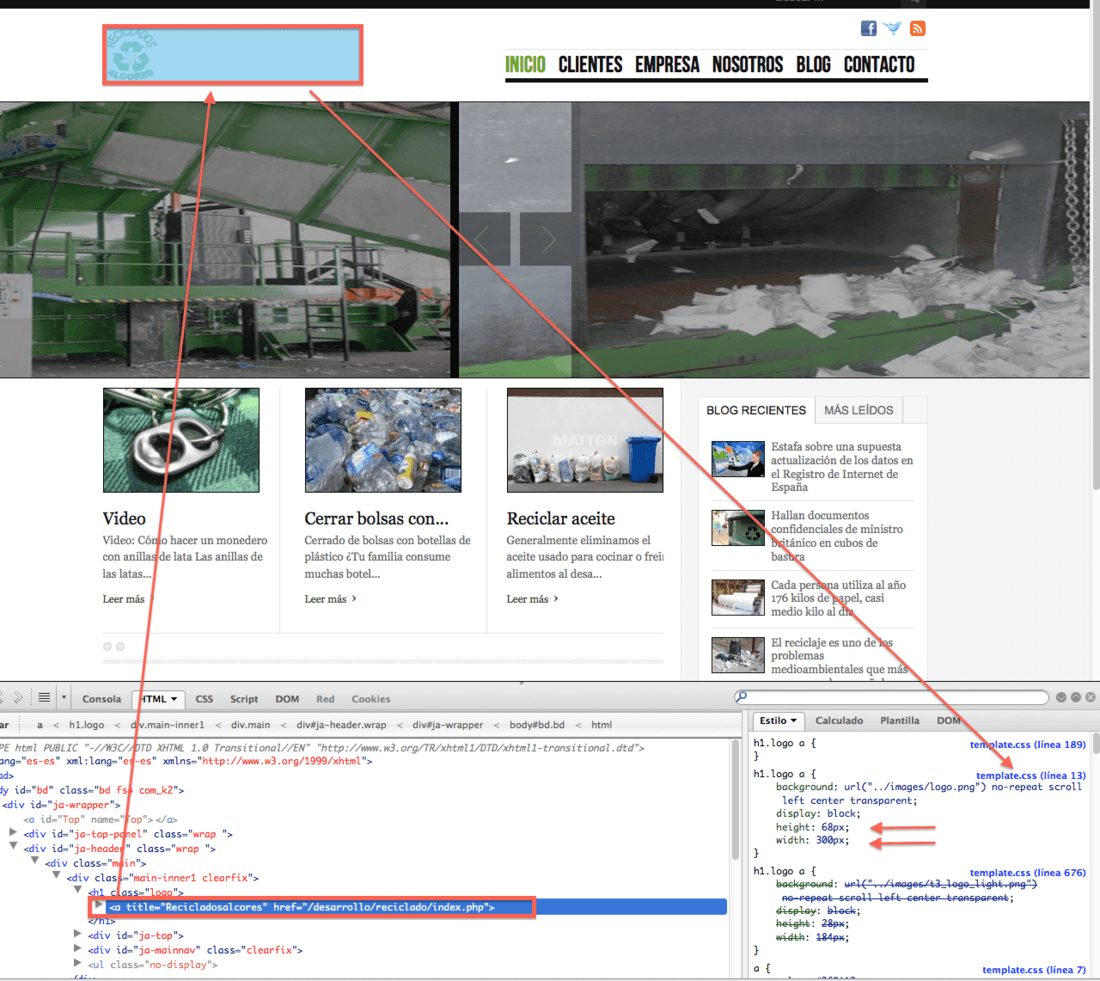Click the plastic bottles article thumbnail
The height and width of the screenshot is (981, 1100).
(x=383, y=440)
